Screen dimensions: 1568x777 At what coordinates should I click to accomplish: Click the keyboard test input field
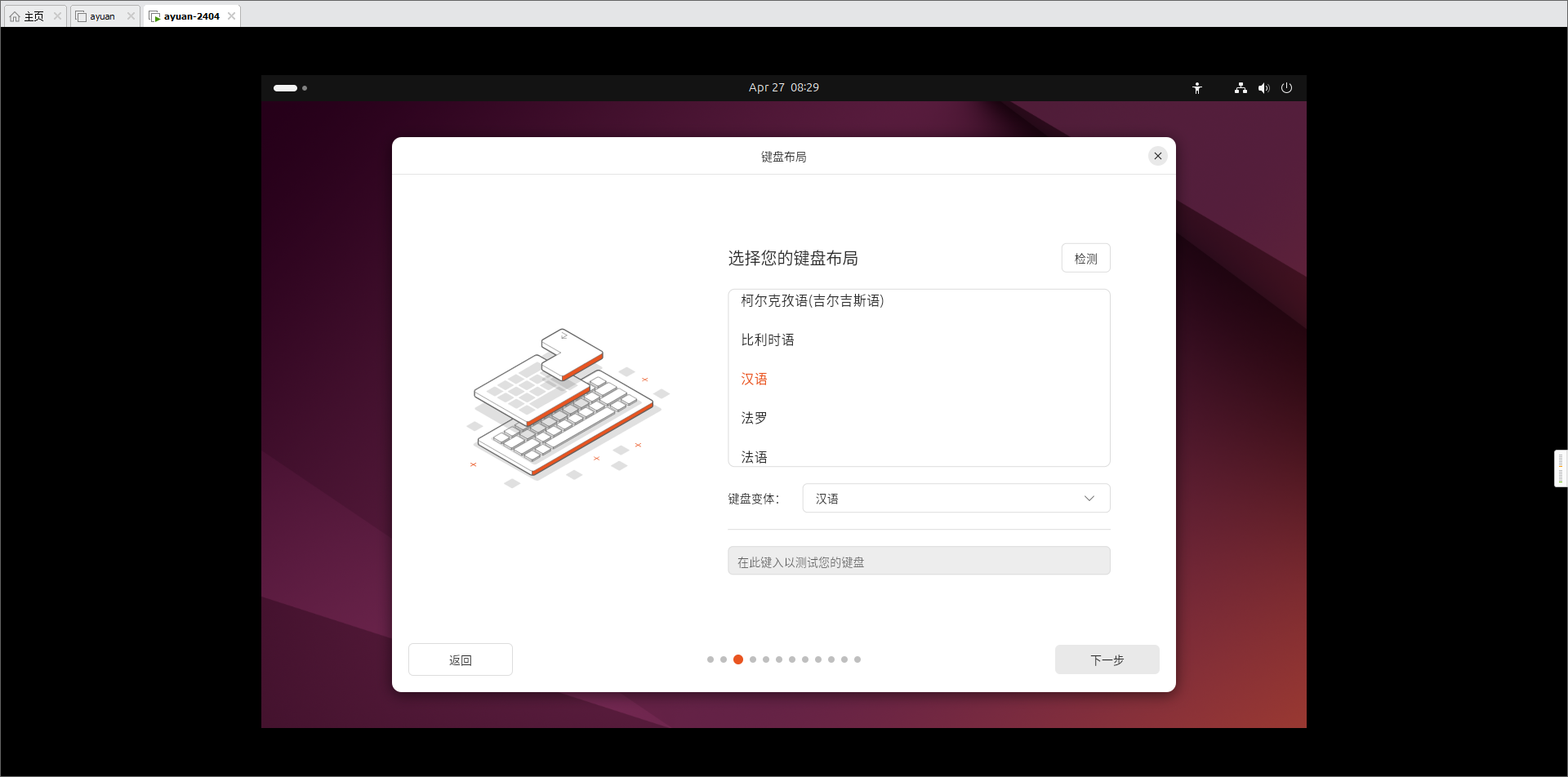[919, 562]
